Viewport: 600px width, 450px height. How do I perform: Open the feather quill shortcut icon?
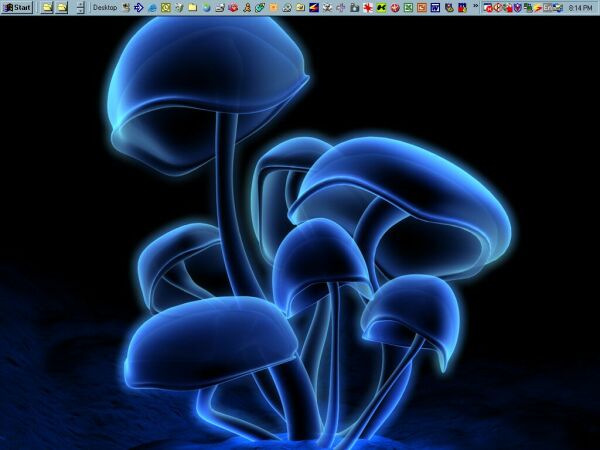click(179, 7)
